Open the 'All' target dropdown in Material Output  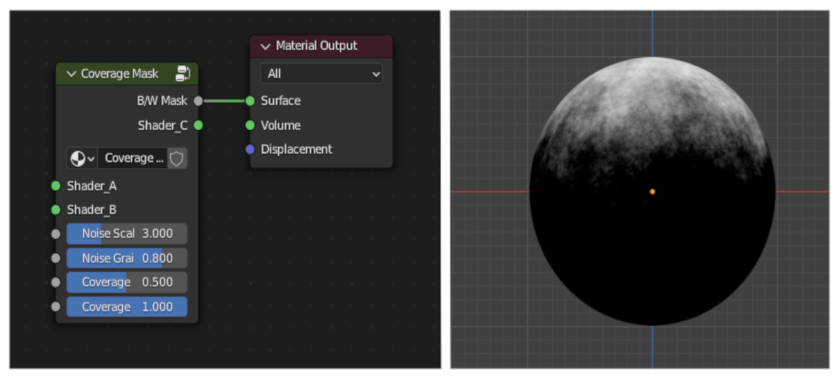point(321,73)
